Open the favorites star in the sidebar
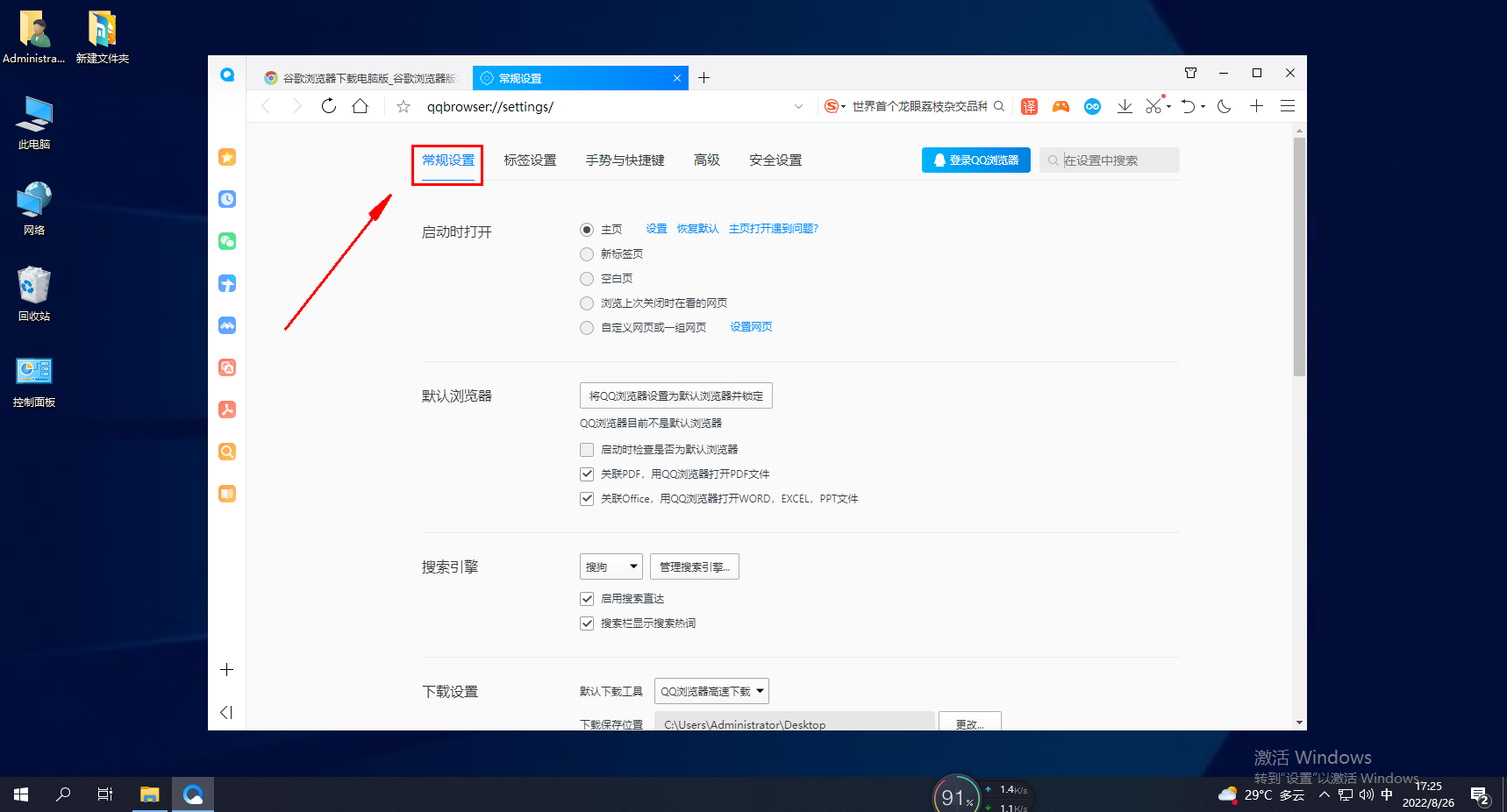 point(226,157)
